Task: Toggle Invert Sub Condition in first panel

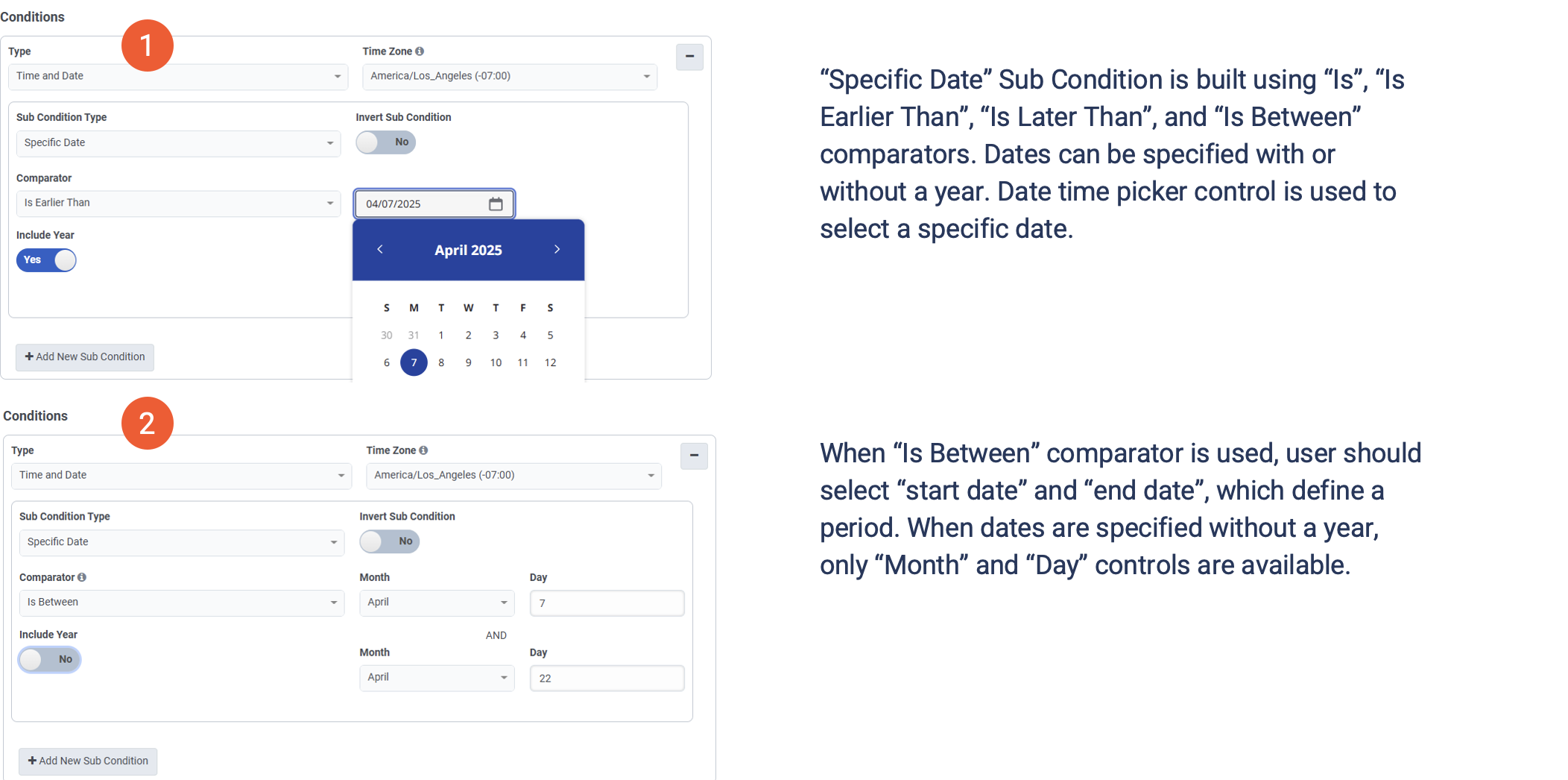Action: tap(385, 142)
